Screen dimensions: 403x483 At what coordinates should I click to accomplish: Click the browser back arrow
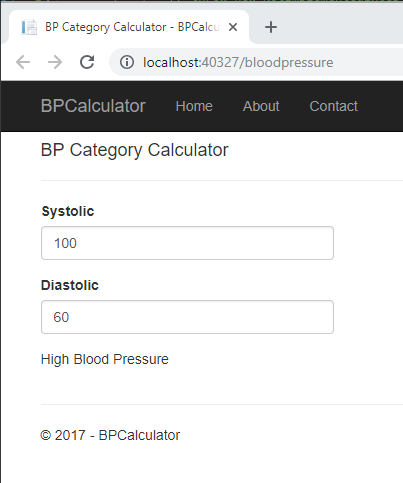point(23,62)
